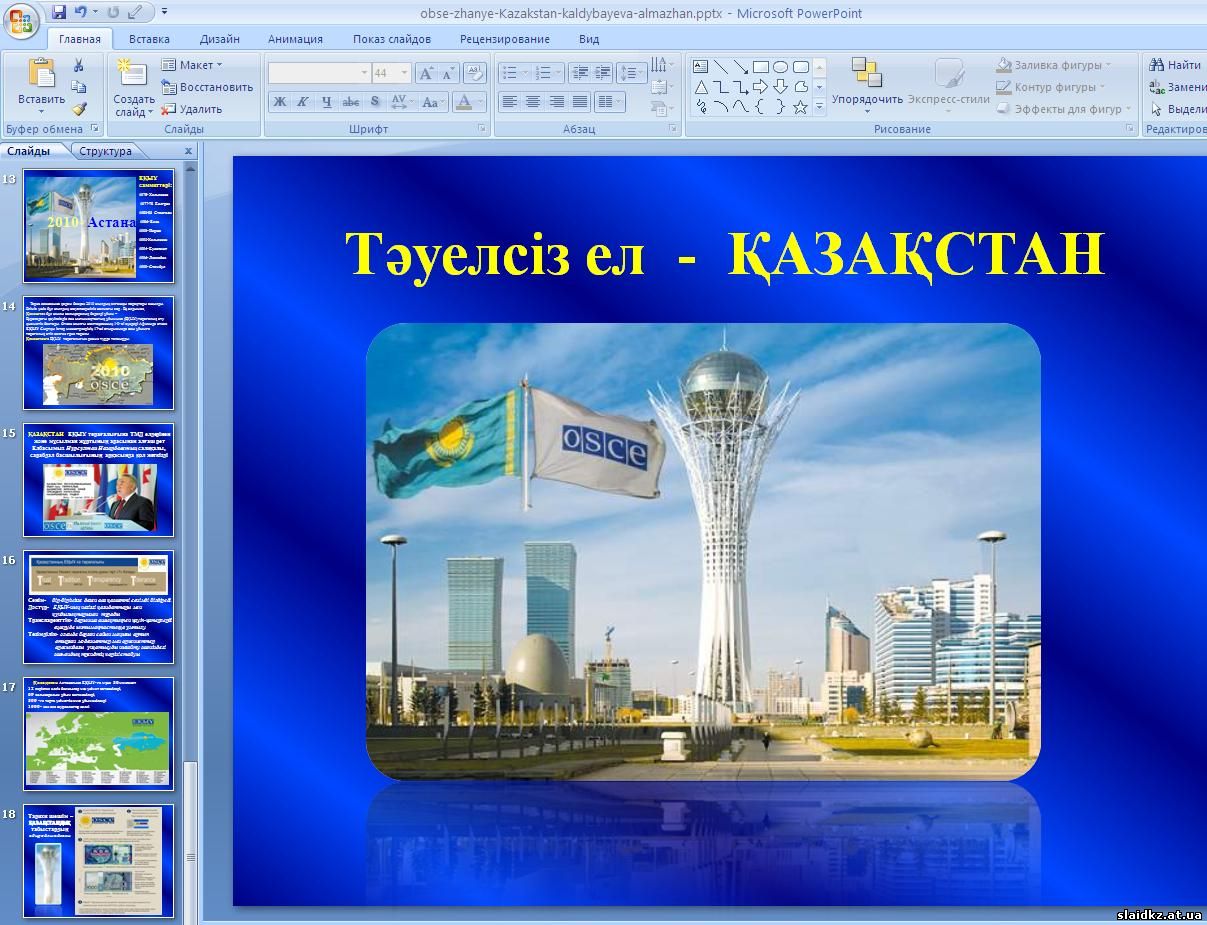Select the five-point star shape

(x=801, y=107)
